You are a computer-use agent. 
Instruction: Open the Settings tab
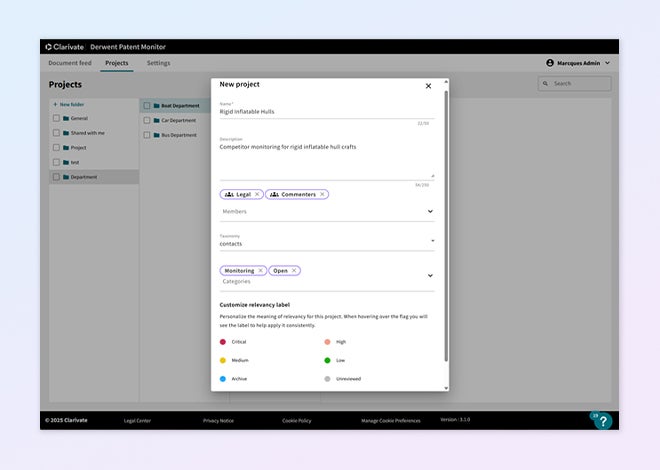coord(158,63)
